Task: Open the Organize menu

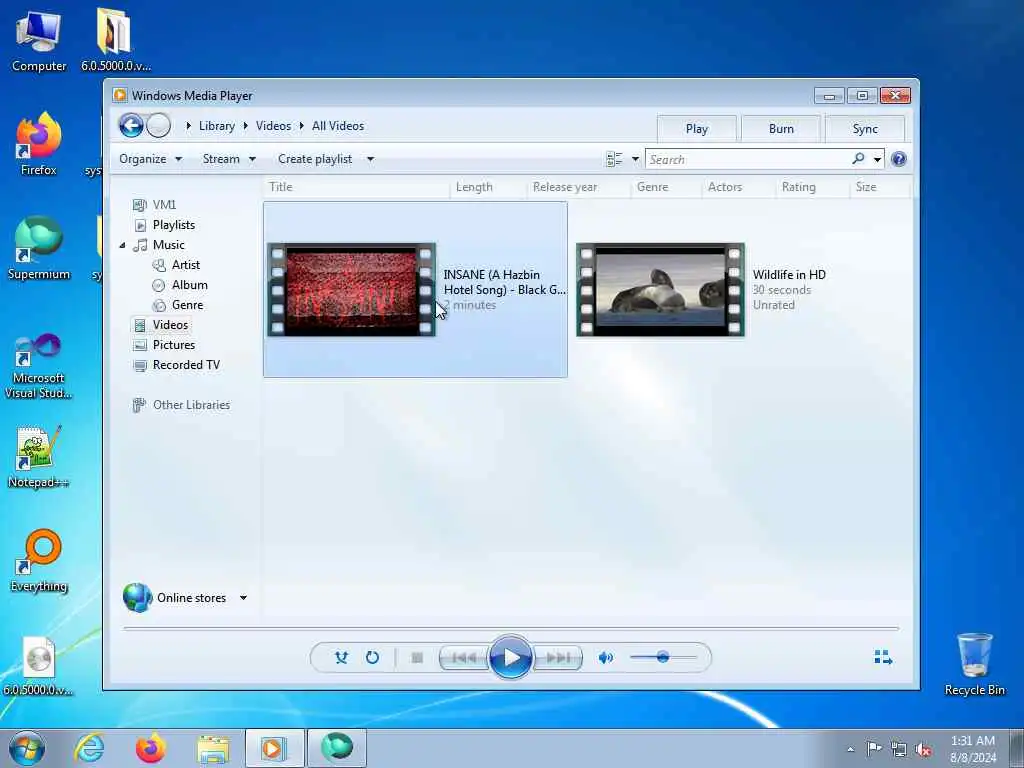Action: point(150,159)
